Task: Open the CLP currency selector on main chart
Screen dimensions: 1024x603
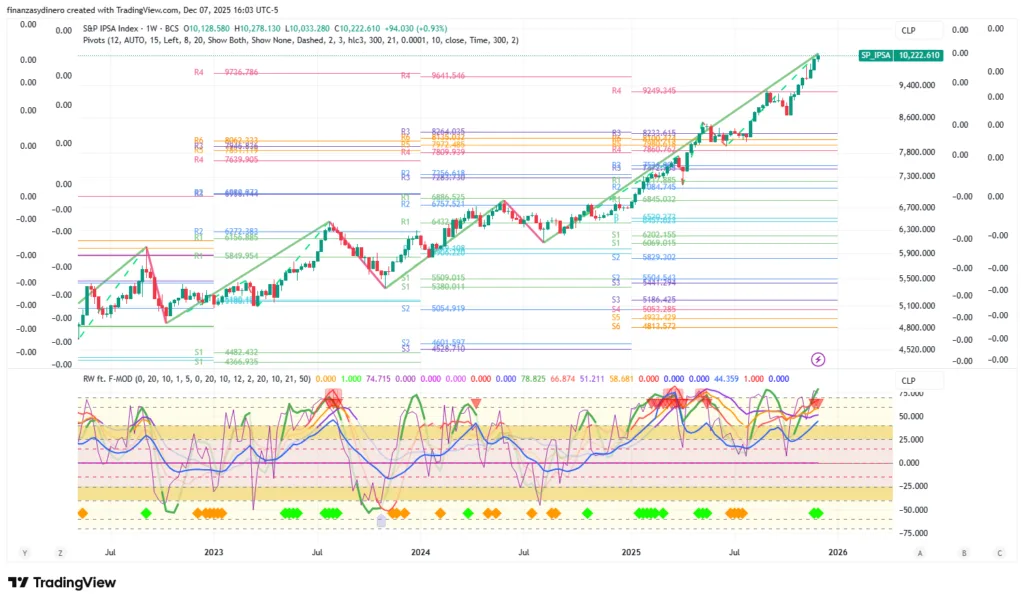Action: [908, 31]
